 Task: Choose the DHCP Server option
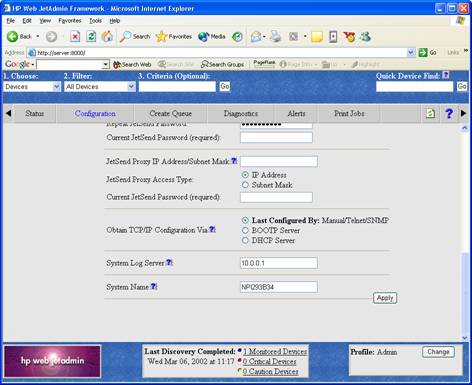pos(245,240)
